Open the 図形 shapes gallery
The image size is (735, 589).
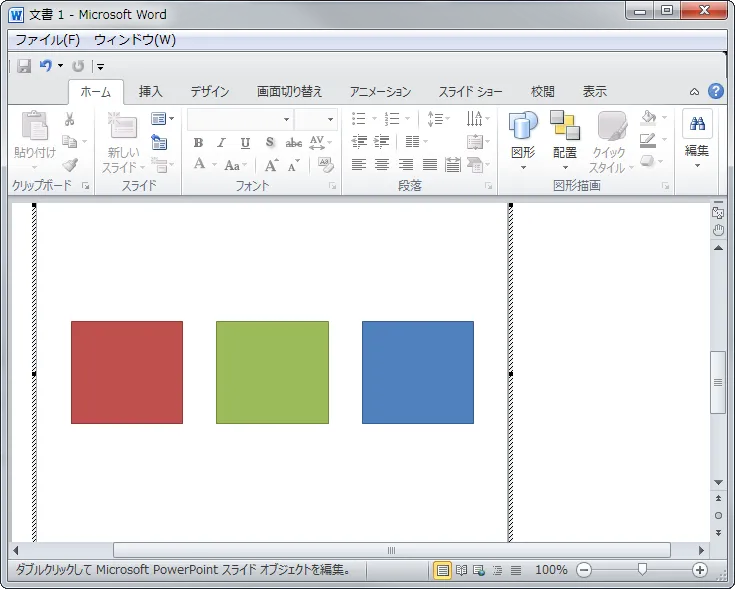point(523,140)
